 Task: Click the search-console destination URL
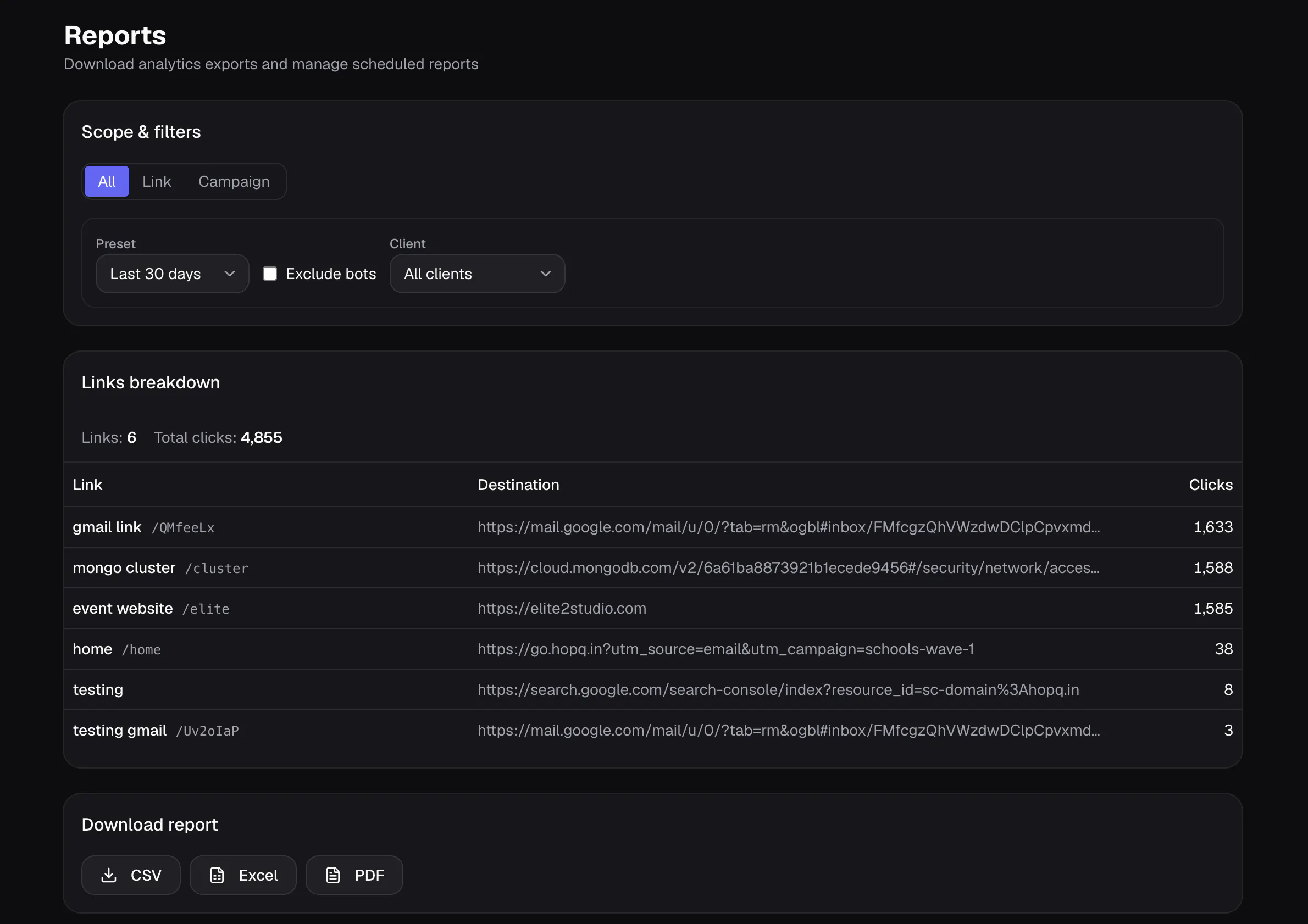point(778,690)
